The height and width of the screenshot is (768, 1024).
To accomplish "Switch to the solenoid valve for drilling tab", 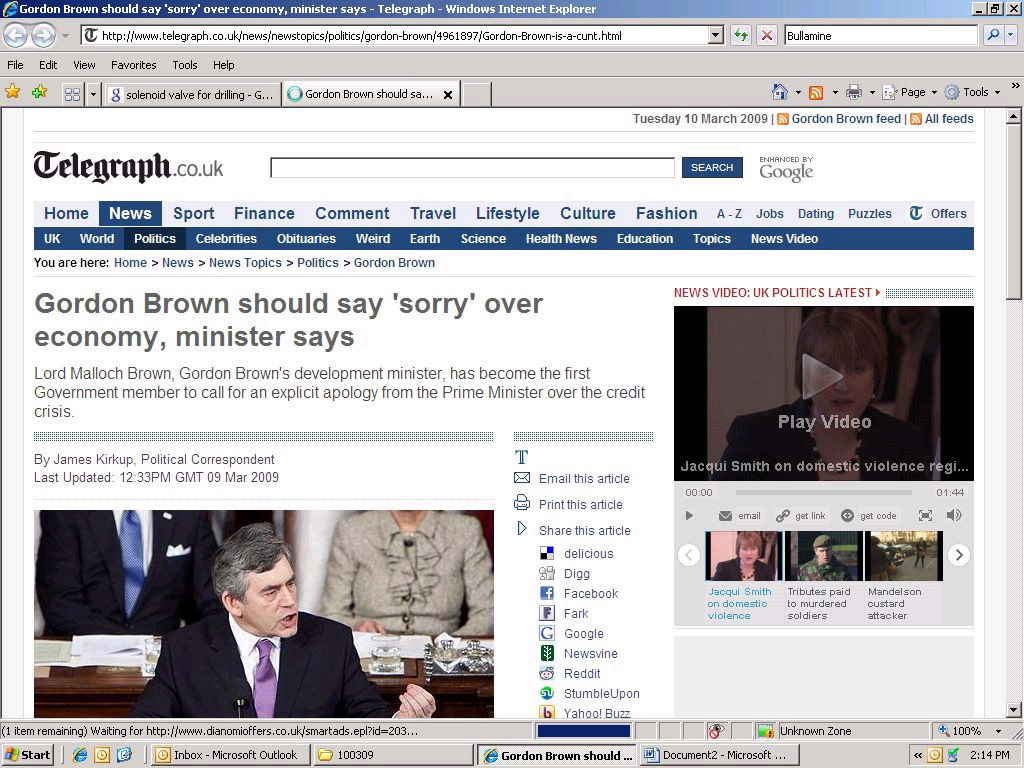I will click(193, 95).
